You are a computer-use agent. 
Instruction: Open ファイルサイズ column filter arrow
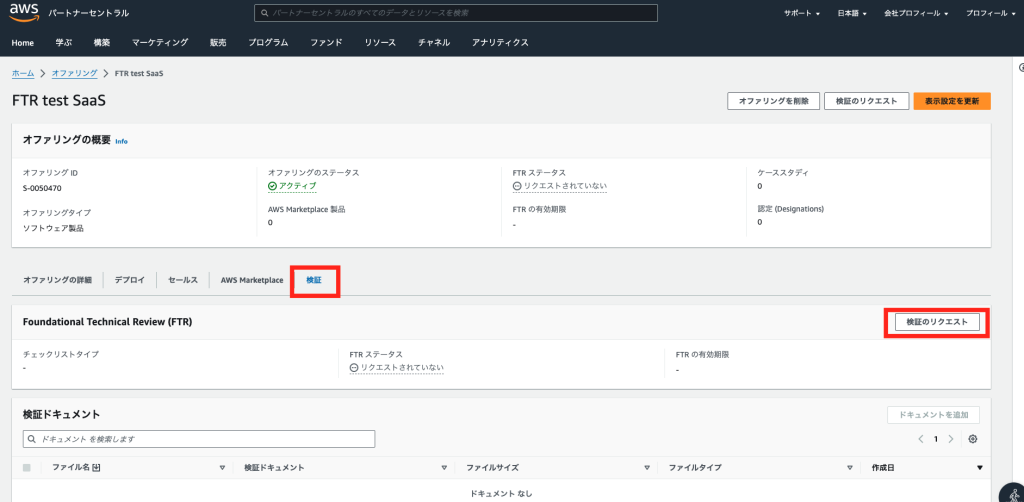(x=647, y=467)
